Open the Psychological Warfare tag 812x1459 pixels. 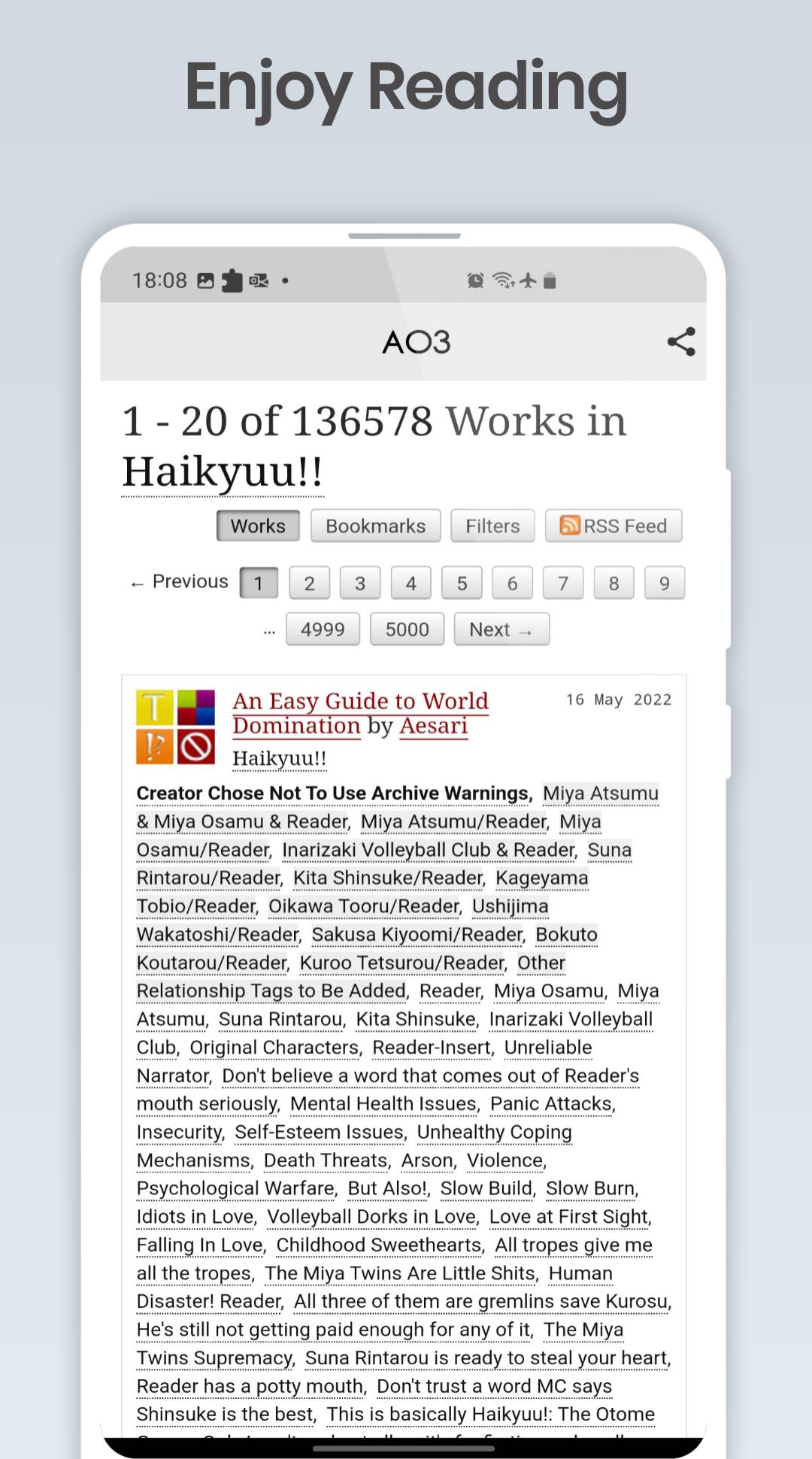pyautogui.click(x=235, y=1188)
